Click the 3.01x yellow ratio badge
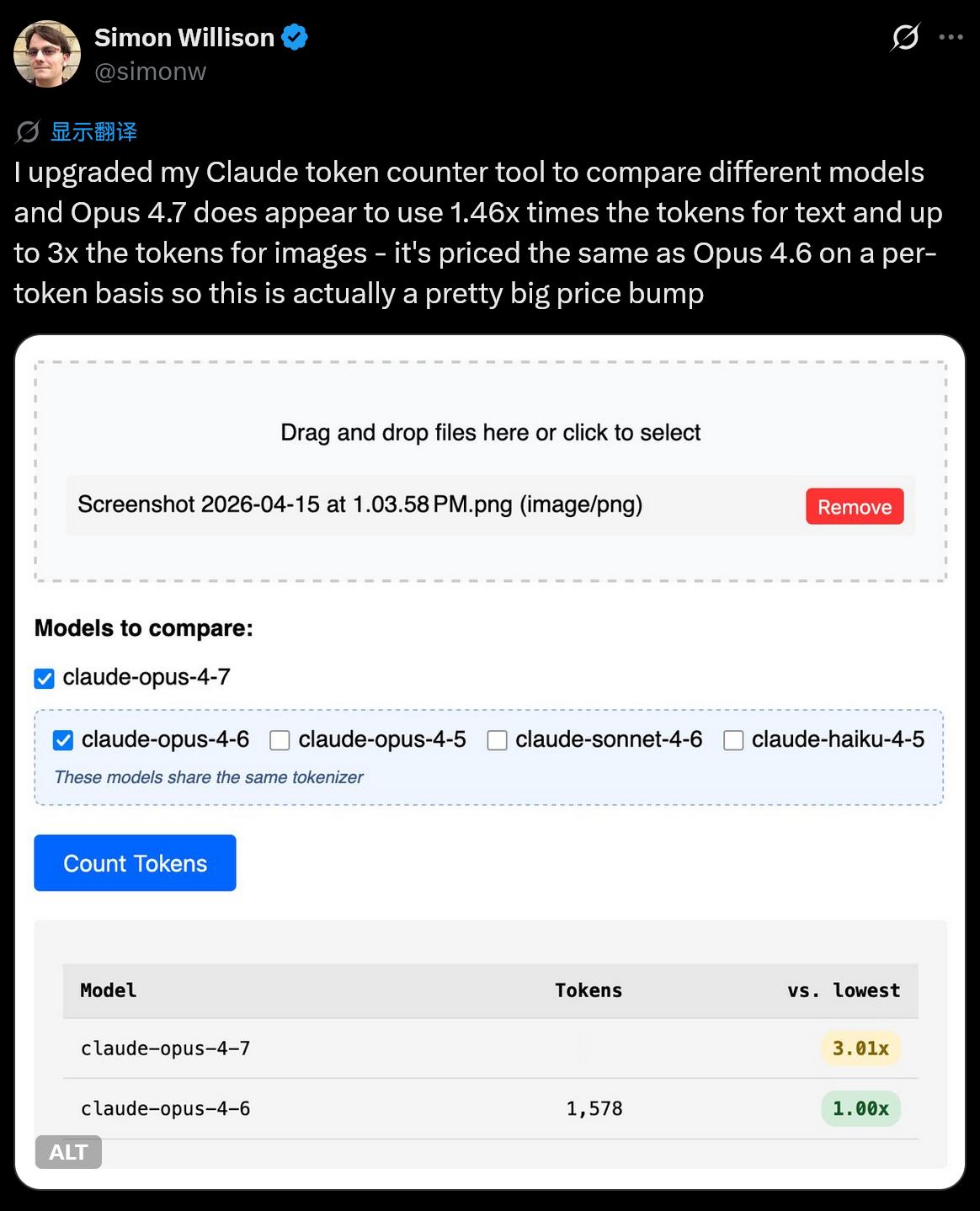This screenshot has width=980, height=1211. tap(860, 1048)
